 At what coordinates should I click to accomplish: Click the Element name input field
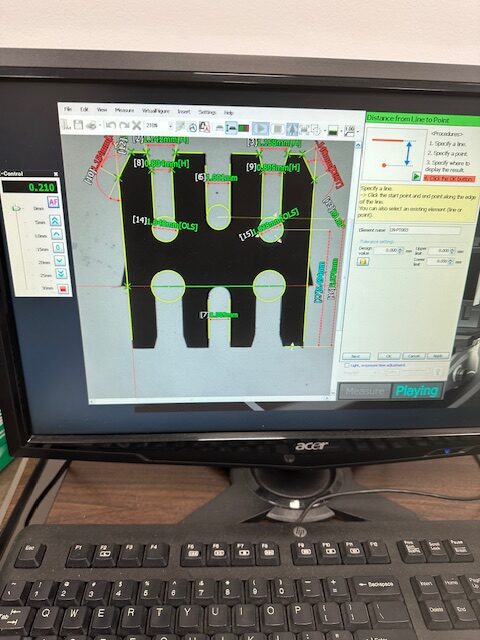tap(424, 230)
